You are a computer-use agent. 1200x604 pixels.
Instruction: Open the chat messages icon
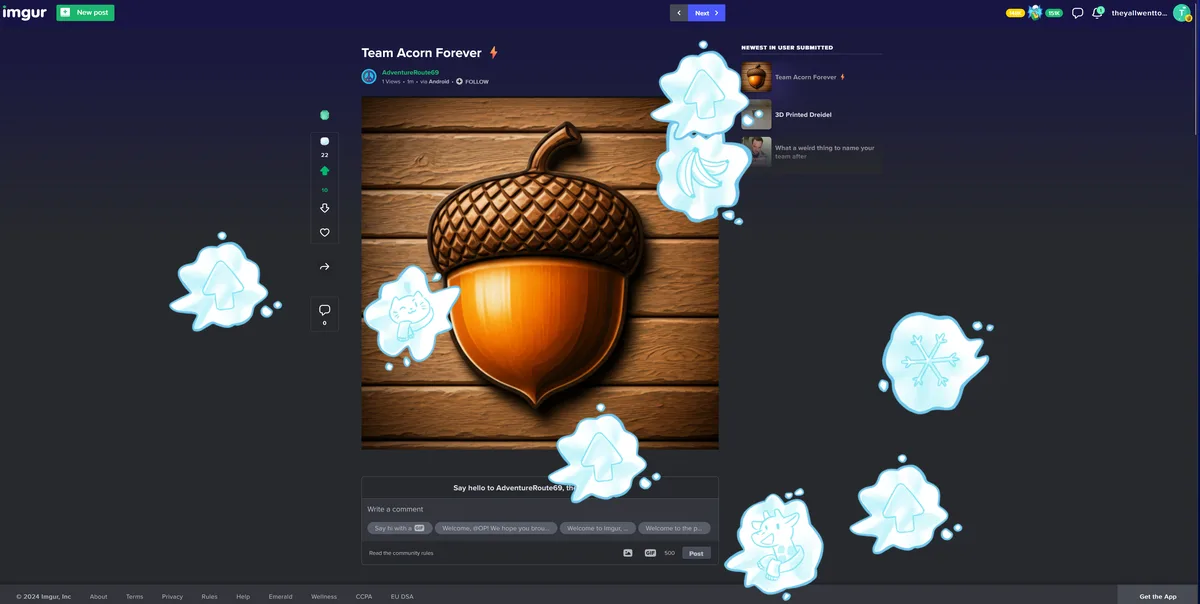pyautogui.click(x=1077, y=13)
